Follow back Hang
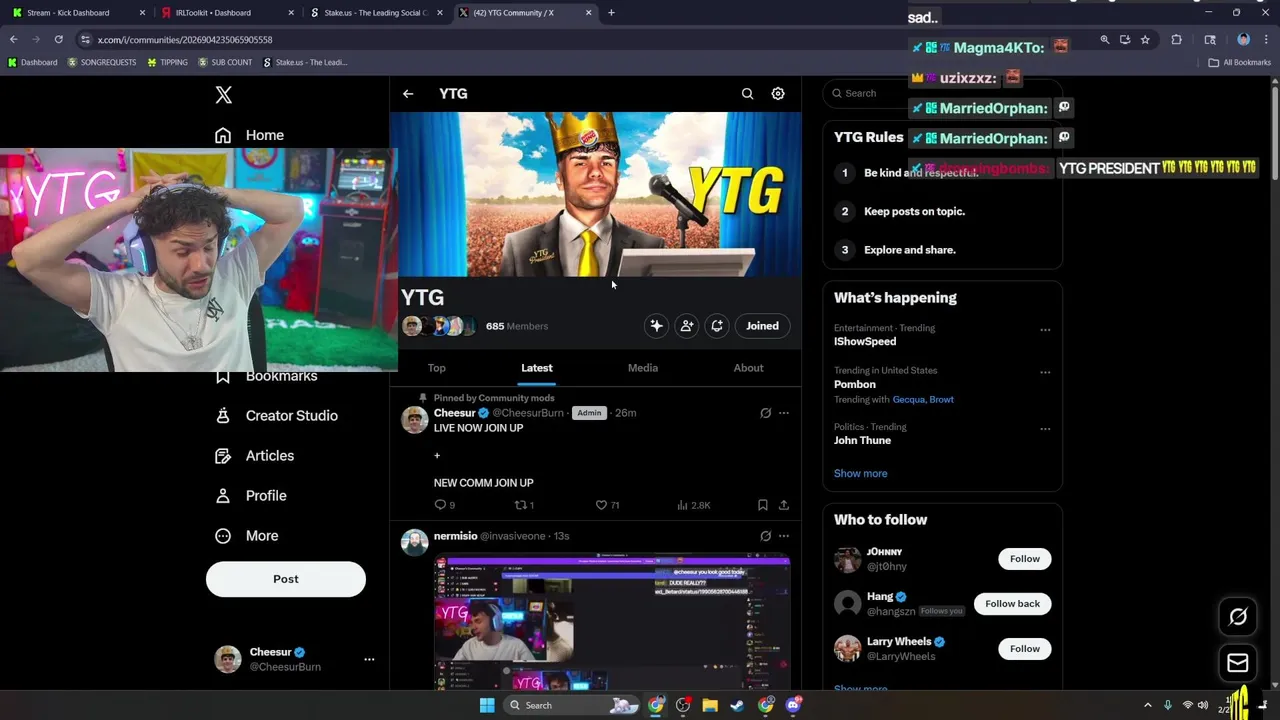 click(x=1012, y=604)
